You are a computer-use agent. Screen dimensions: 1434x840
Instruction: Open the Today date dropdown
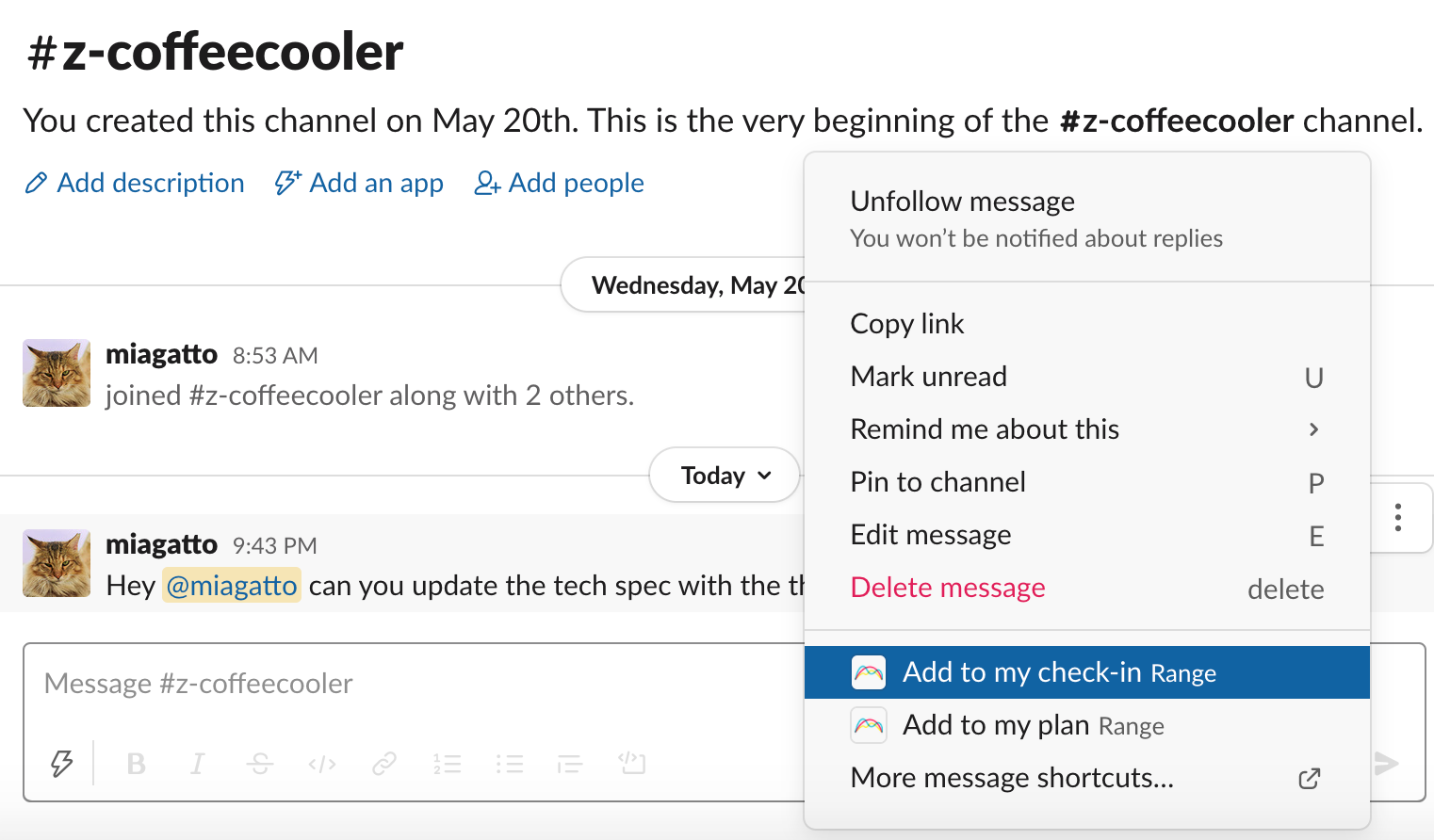point(725,476)
